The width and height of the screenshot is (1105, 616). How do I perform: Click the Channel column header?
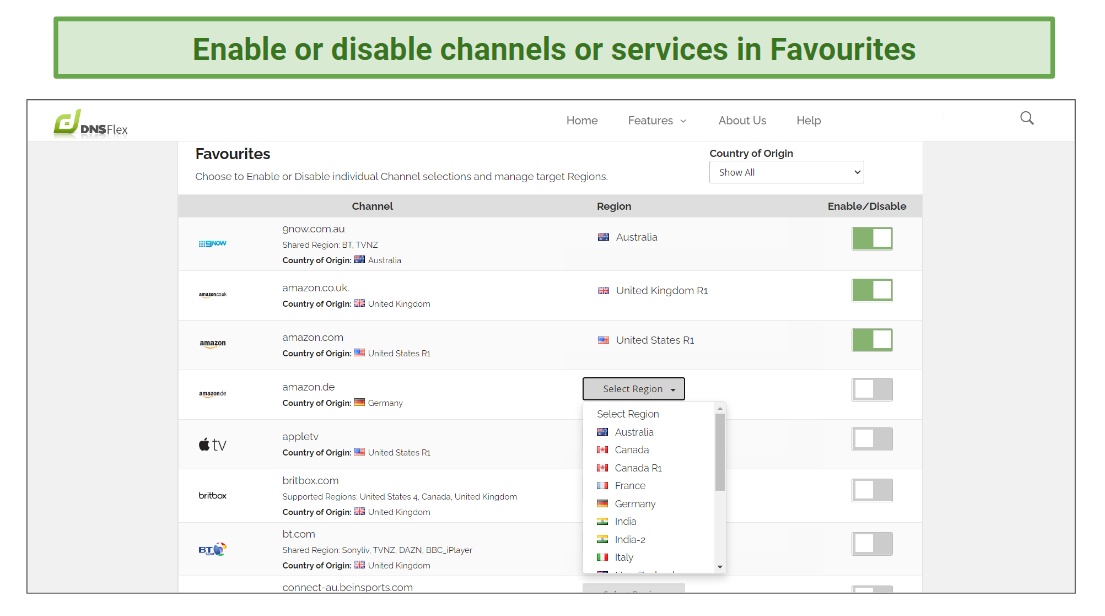tap(372, 207)
